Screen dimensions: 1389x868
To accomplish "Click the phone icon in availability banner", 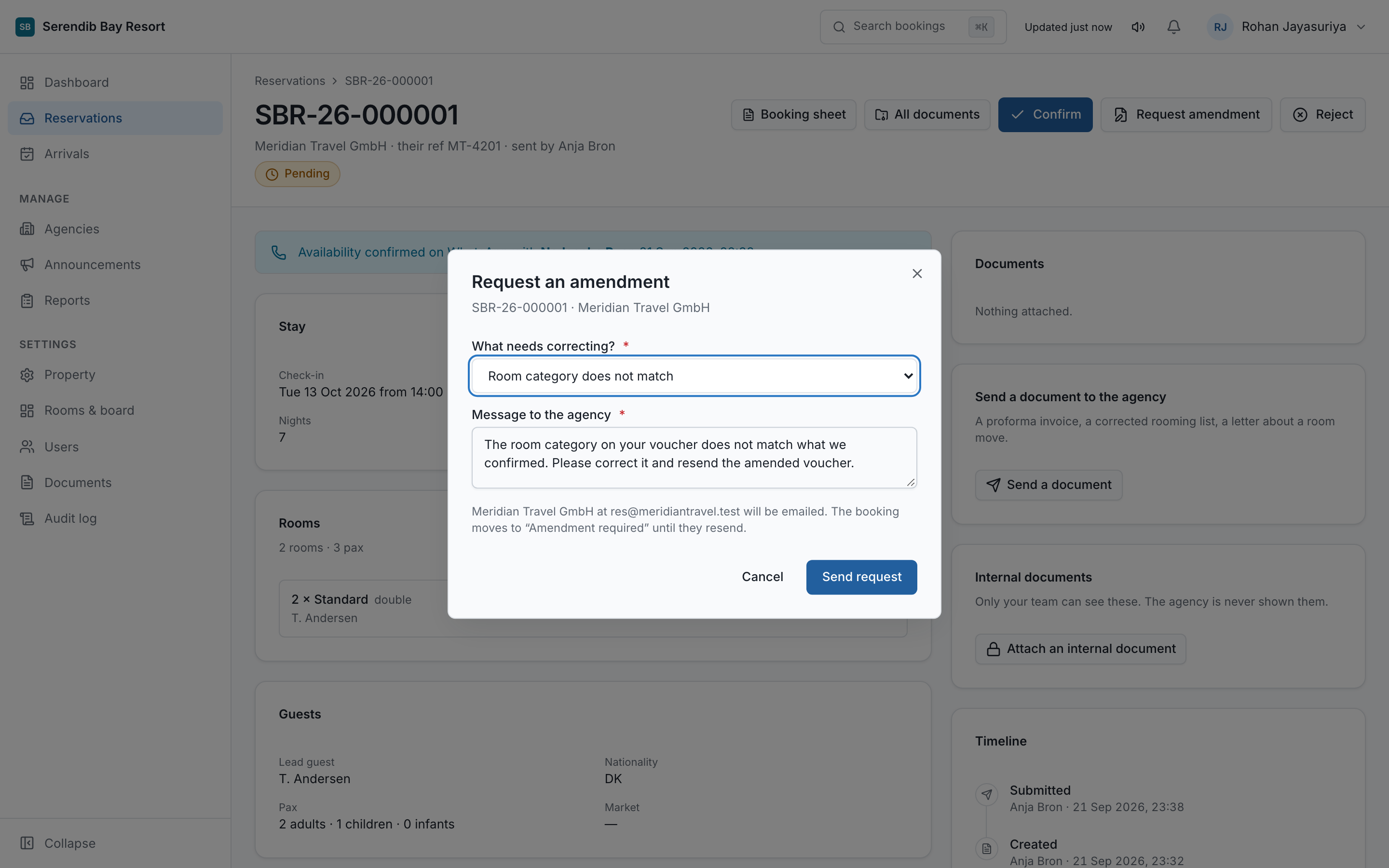I will click(279, 252).
